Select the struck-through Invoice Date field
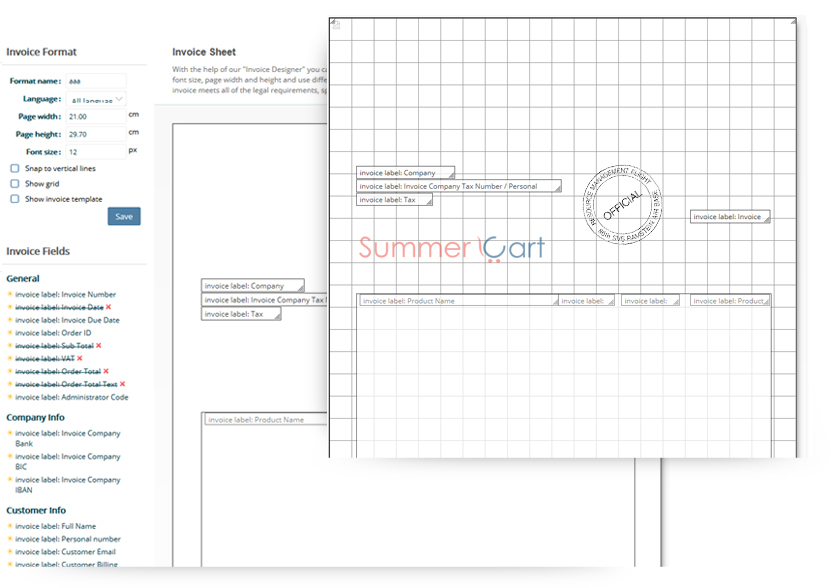This screenshot has width=831, height=588. pos(59,308)
